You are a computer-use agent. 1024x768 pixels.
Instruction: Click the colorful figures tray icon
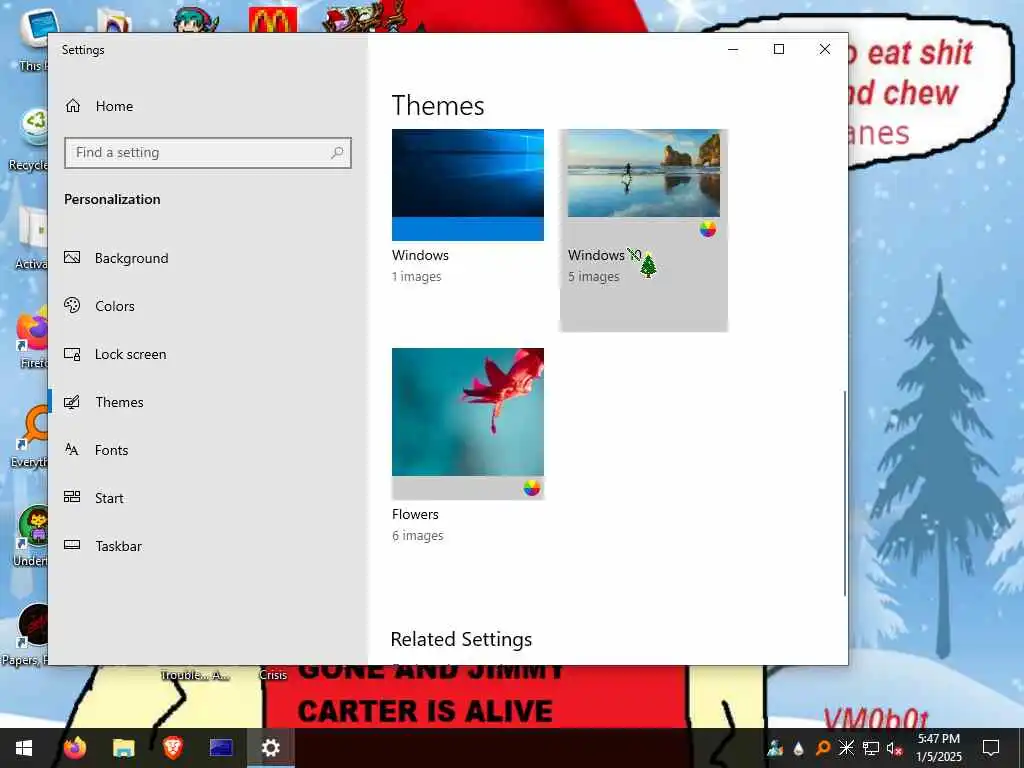click(775, 748)
